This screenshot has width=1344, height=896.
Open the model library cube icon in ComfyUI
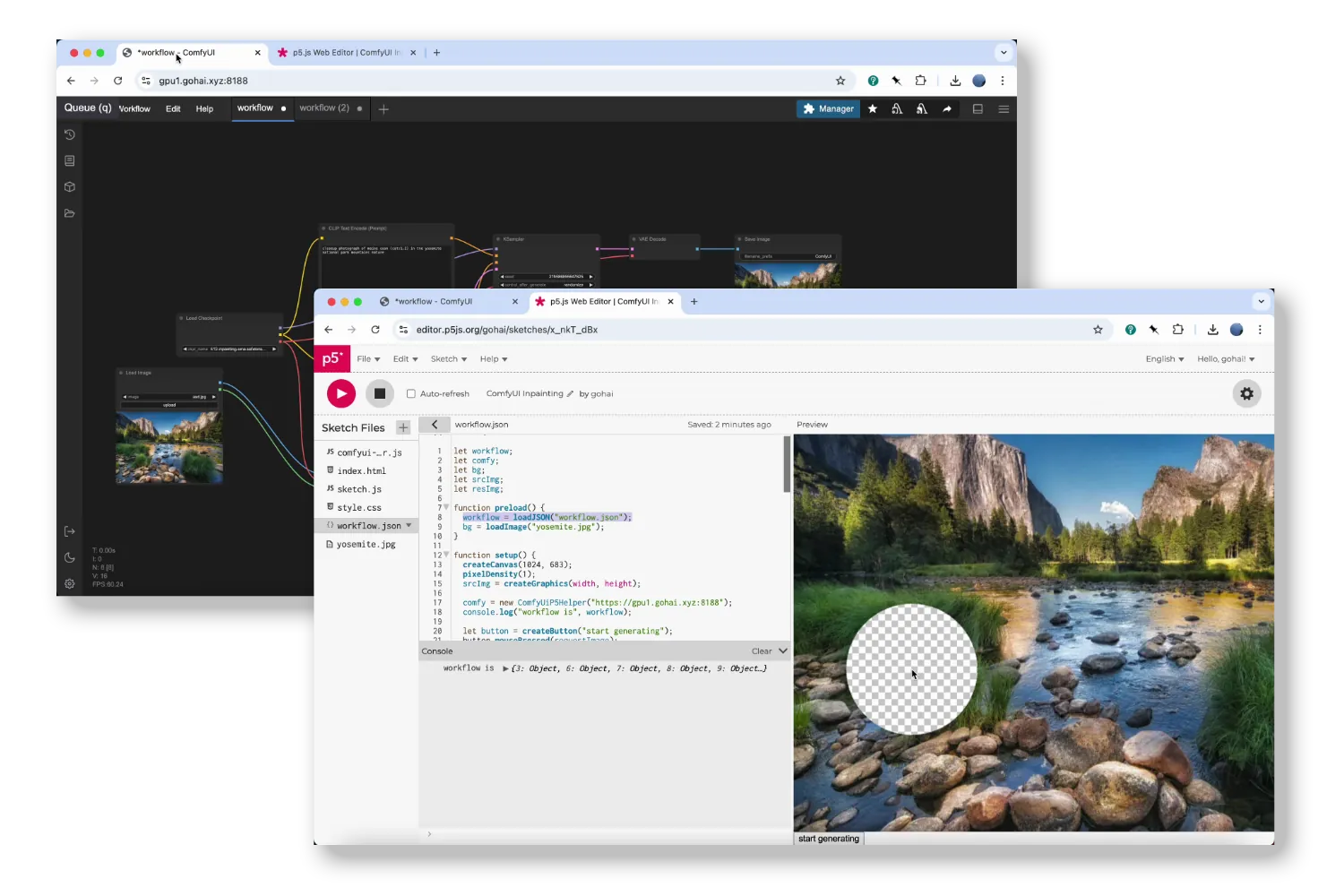(x=69, y=187)
